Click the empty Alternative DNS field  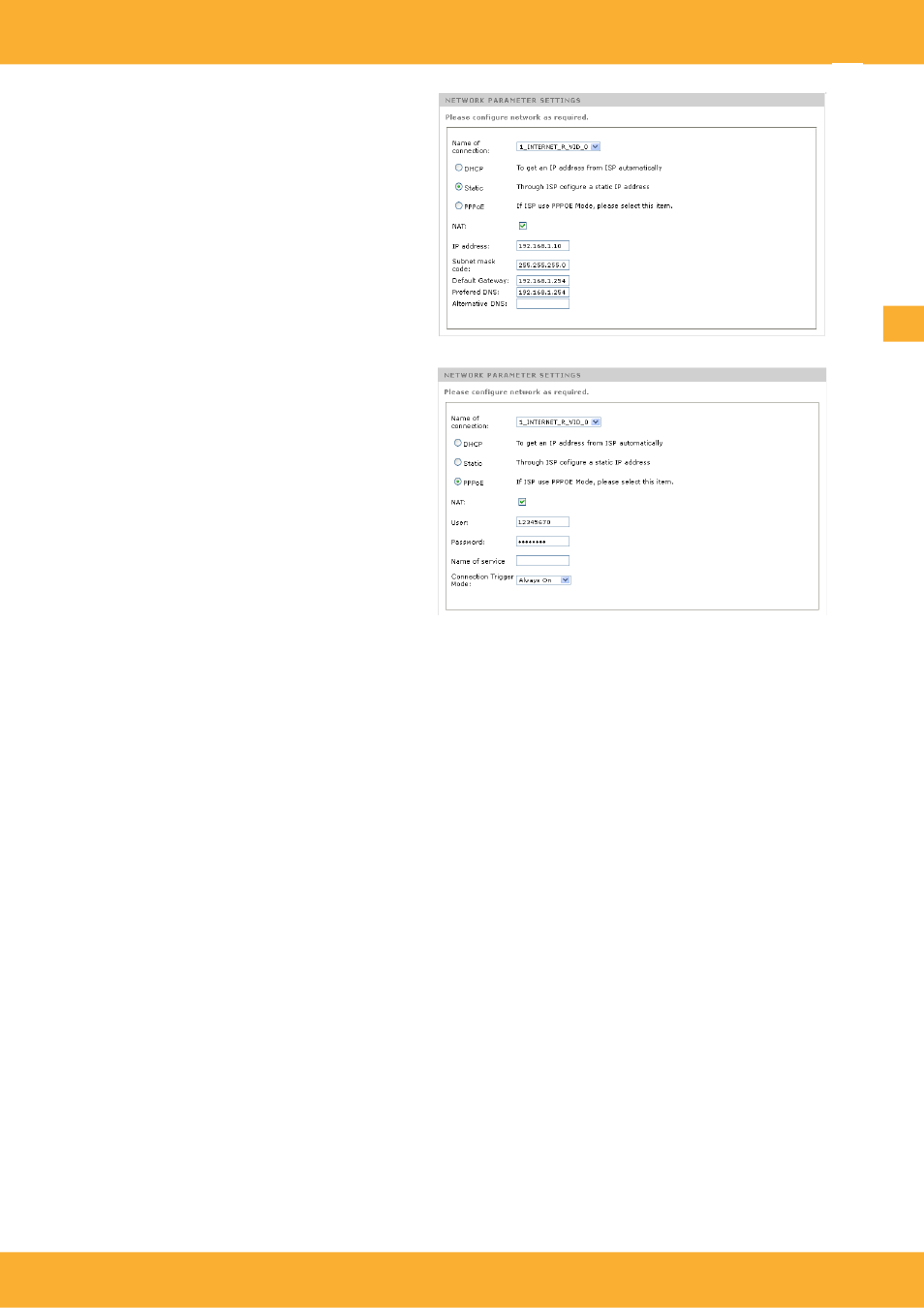click(x=542, y=304)
